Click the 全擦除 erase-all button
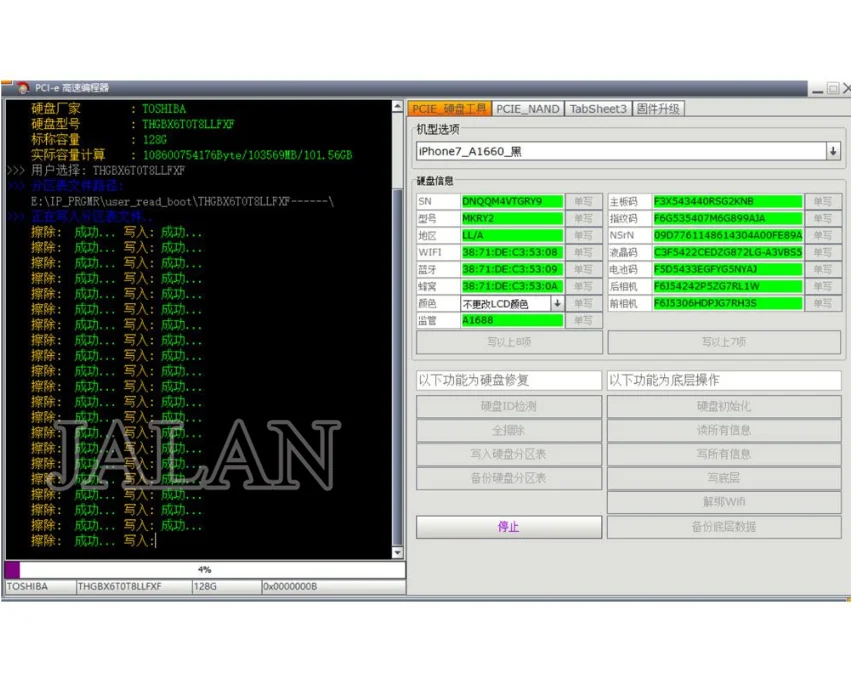 click(x=509, y=430)
